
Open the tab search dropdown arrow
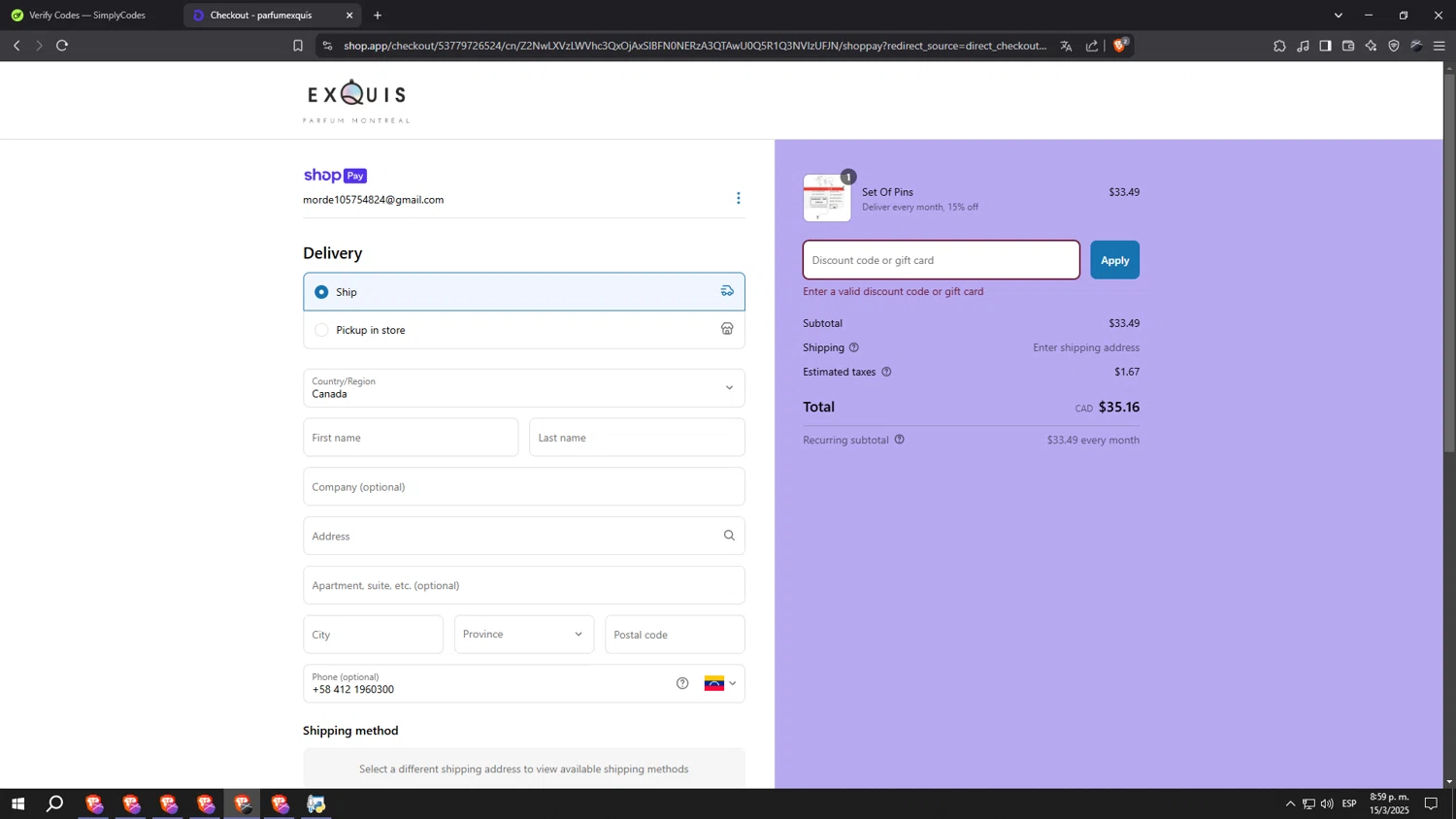click(x=1339, y=16)
